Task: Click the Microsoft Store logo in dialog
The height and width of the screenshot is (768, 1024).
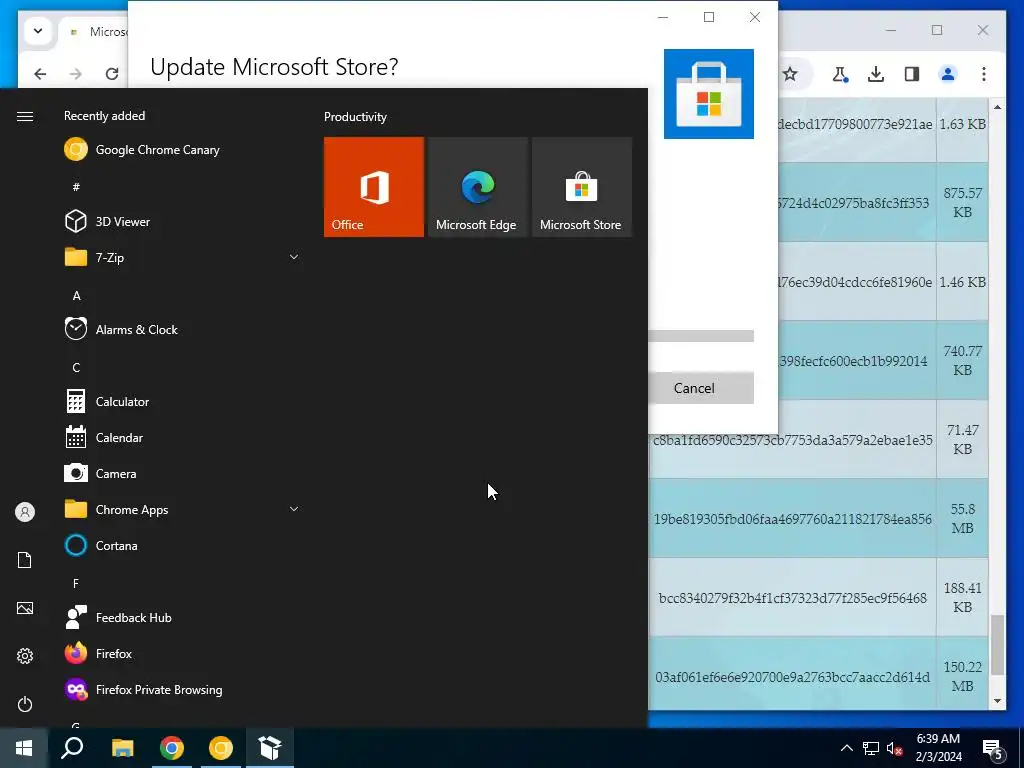Action: [x=709, y=94]
